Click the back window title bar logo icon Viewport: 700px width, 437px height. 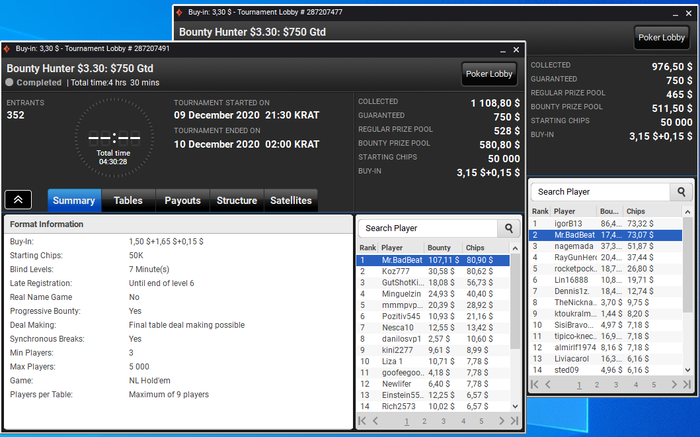179,12
